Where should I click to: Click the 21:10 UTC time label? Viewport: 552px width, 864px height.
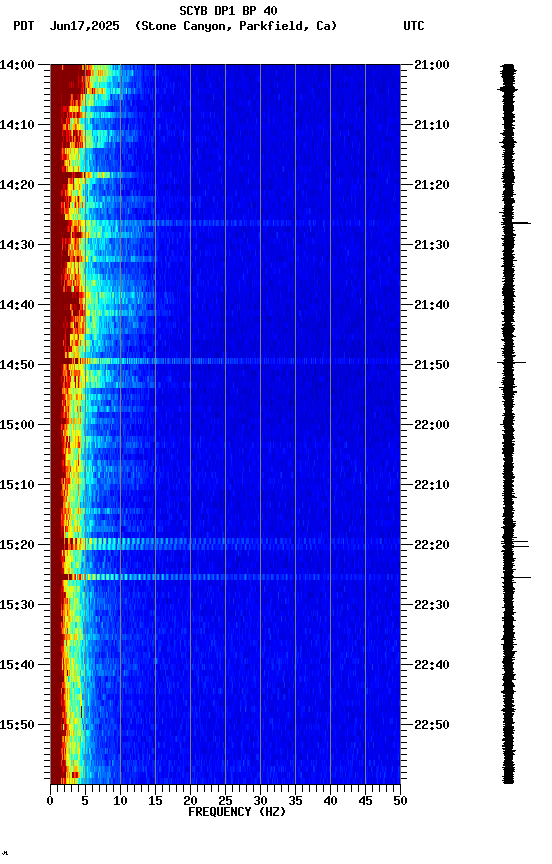(x=432, y=125)
